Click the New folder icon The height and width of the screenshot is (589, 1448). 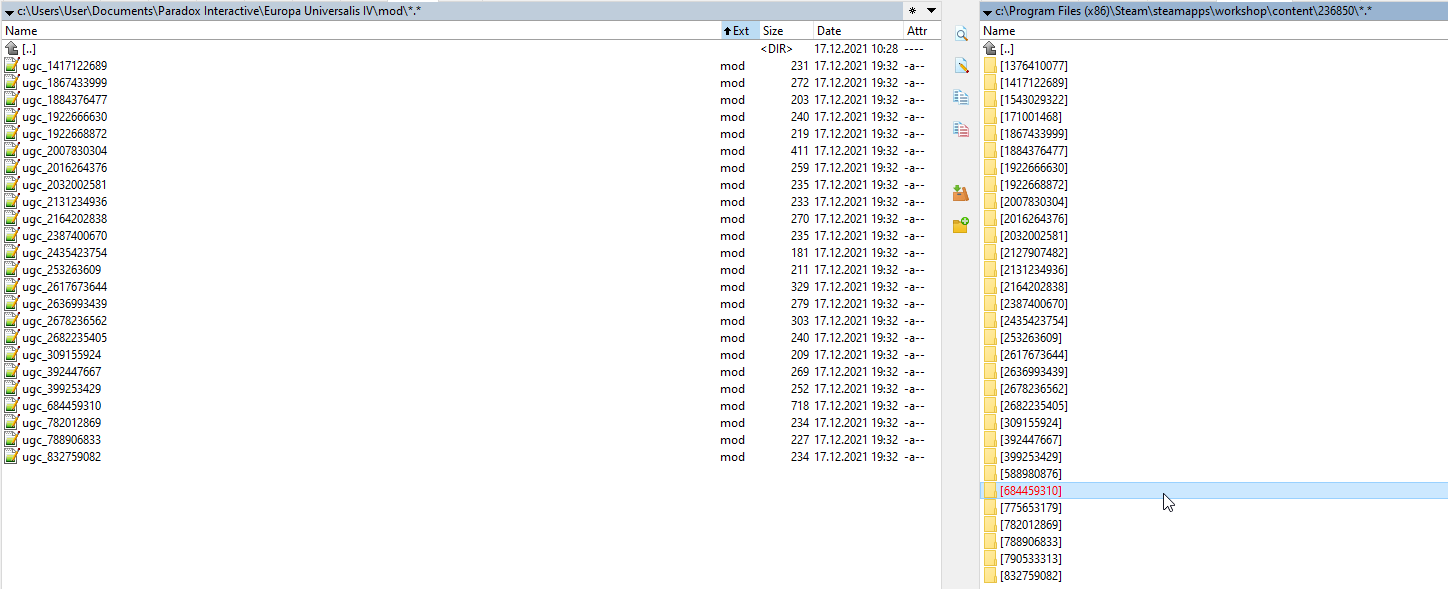(x=961, y=225)
